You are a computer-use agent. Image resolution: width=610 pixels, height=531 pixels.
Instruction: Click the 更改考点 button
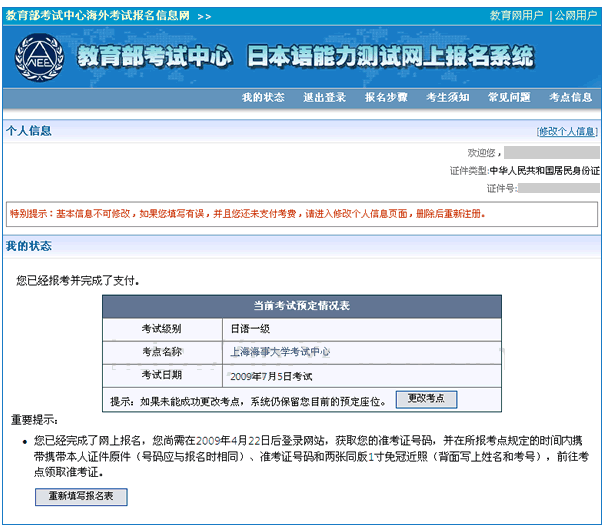point(426,399)
